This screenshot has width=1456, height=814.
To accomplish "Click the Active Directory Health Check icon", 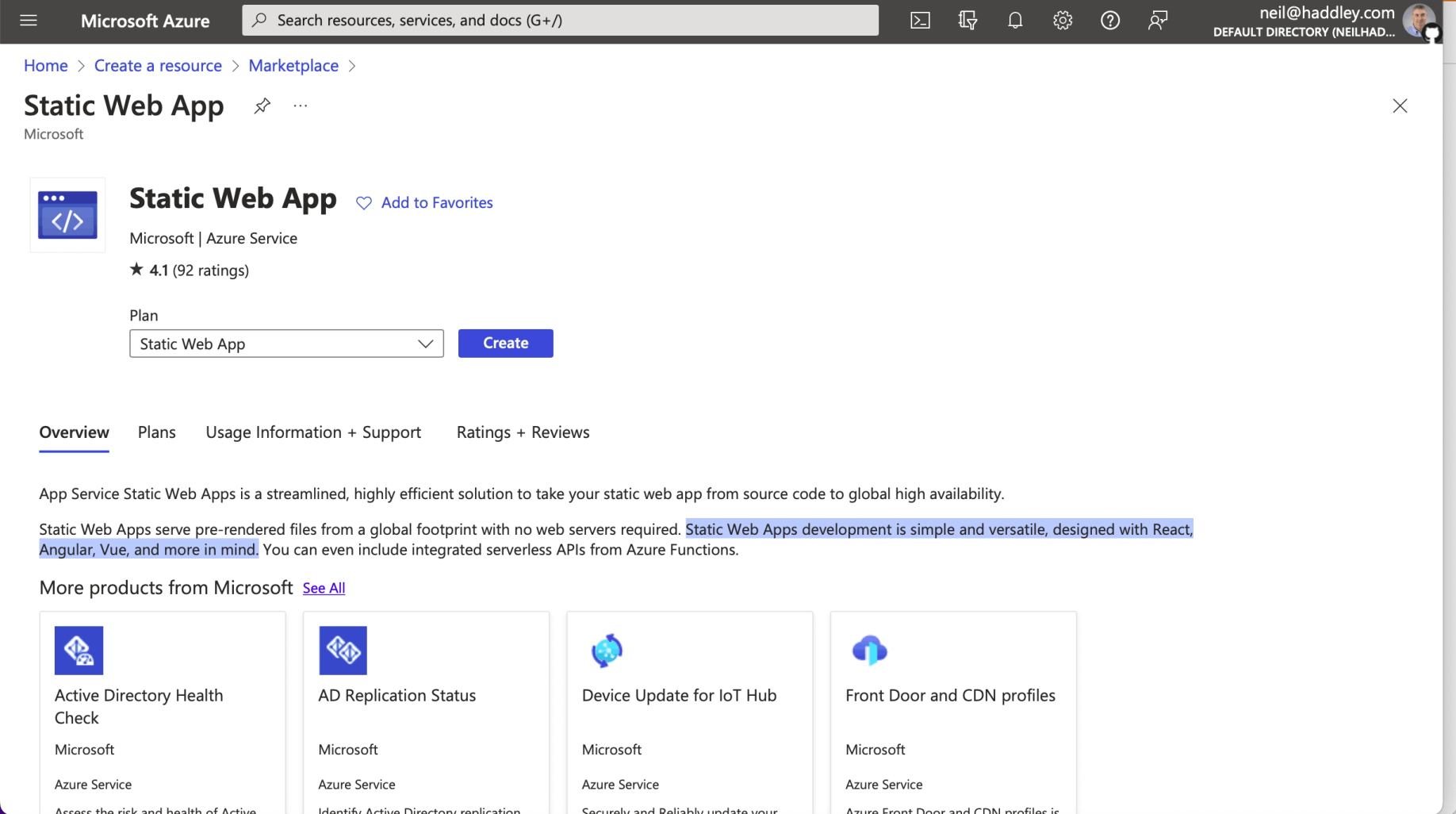I will coord(79,651).
